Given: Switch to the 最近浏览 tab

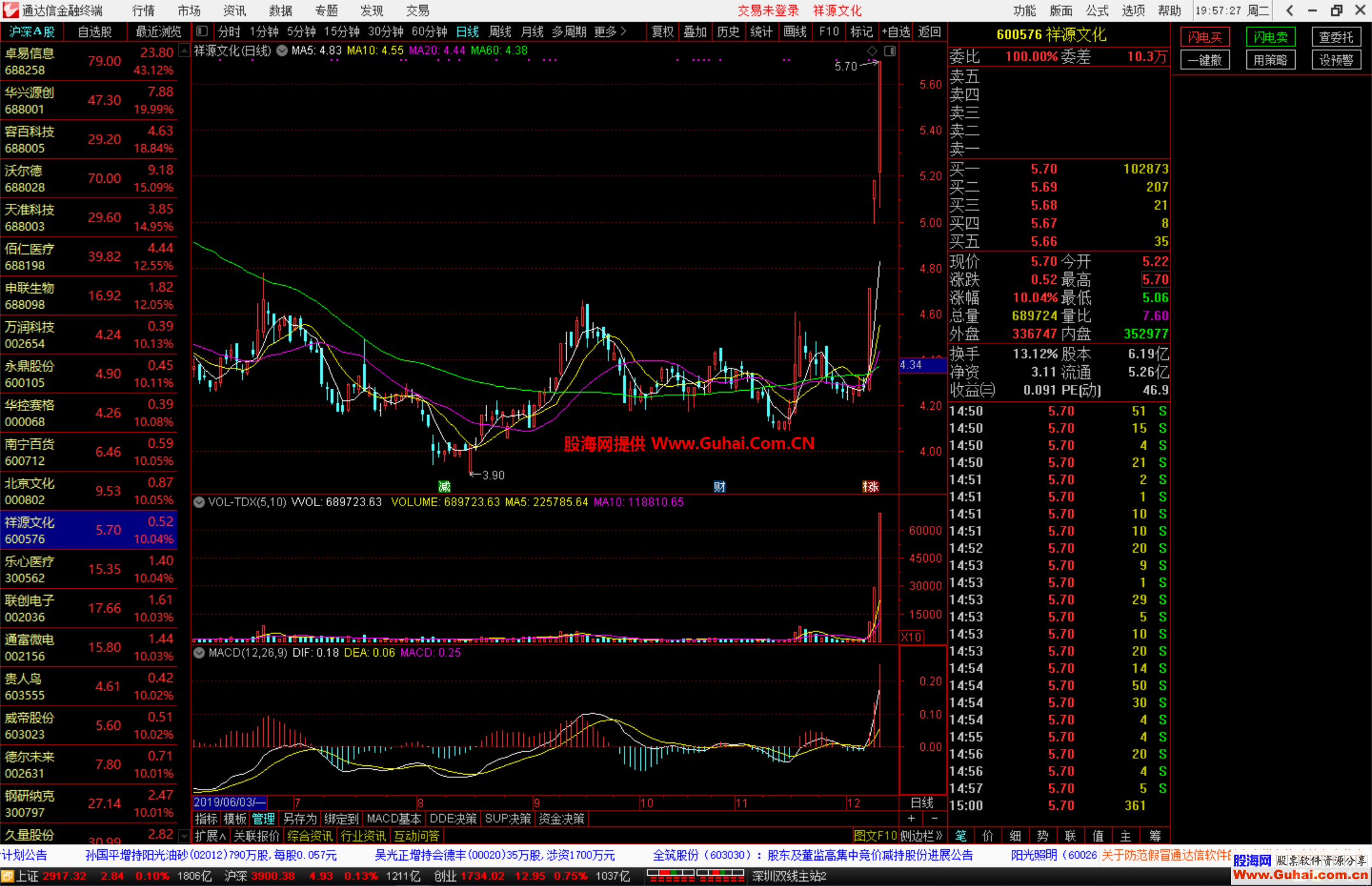Looking at the screenshot, I should (158, 31).
